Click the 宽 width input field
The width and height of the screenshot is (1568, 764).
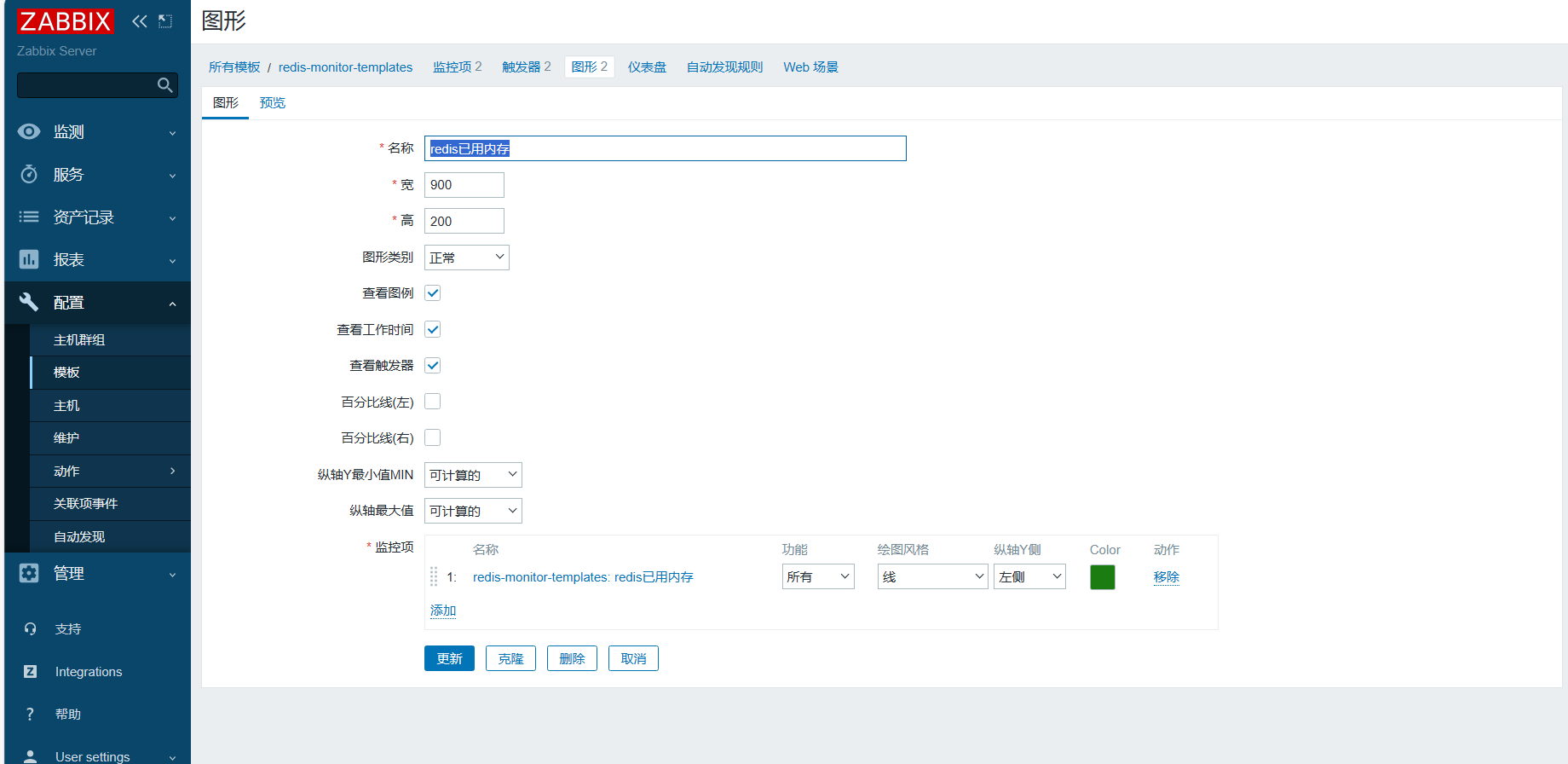click(464, 185)
